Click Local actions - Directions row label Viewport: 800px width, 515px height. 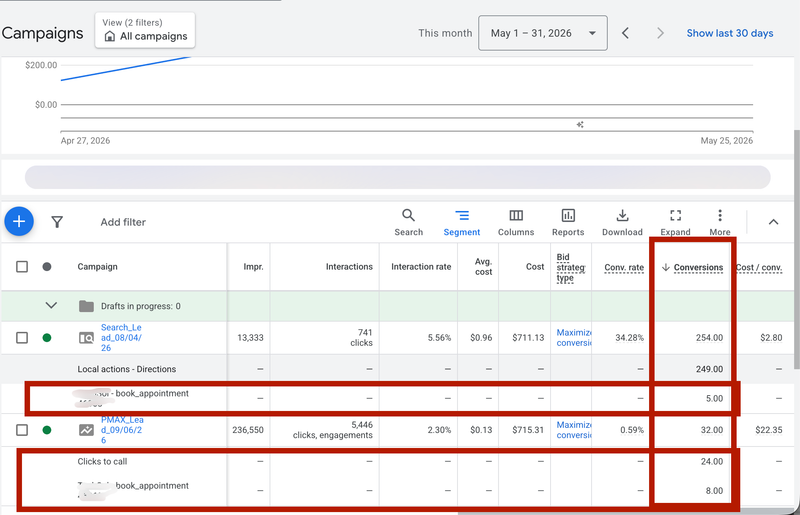pyautogui.click(x=127, y=369)
